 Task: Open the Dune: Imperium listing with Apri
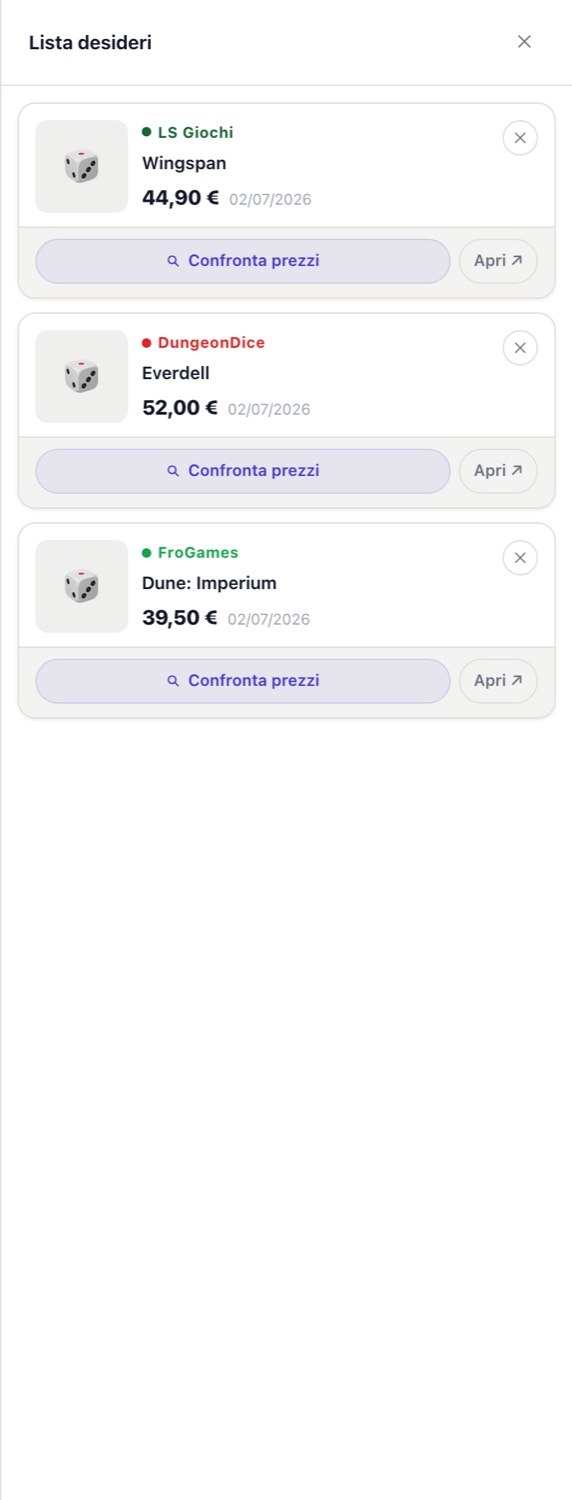point(498,681)
